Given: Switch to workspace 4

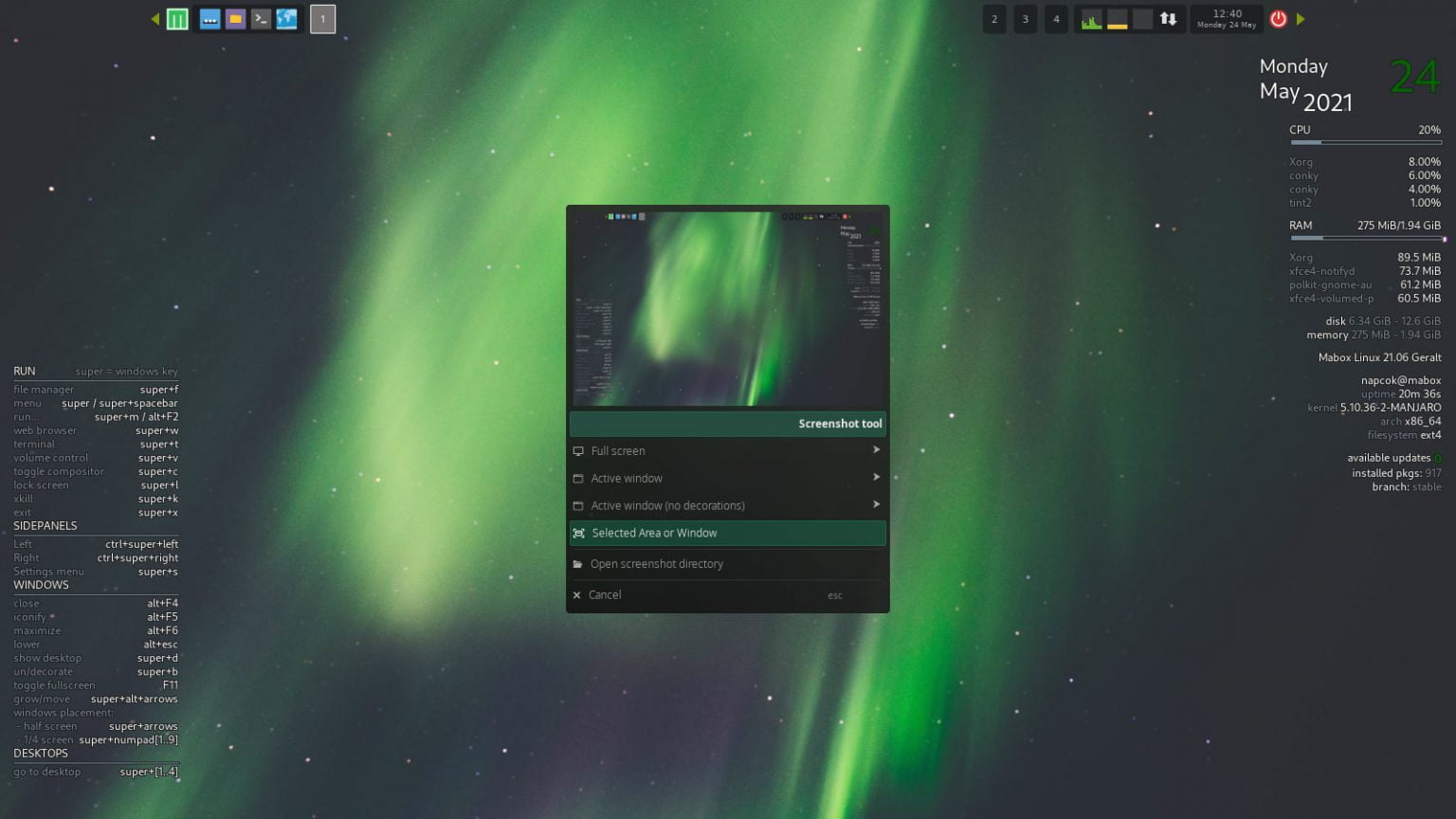Looking at the screenshot, I should (1056, 19).
